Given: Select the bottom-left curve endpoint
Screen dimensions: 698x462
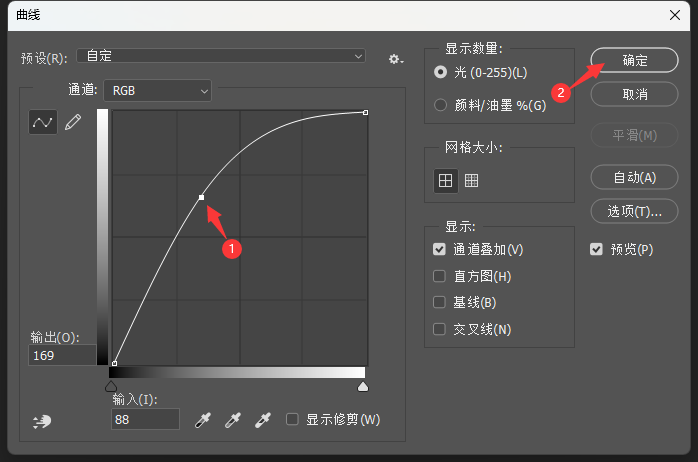Looking at the screenshot, I should pos(114,364).
